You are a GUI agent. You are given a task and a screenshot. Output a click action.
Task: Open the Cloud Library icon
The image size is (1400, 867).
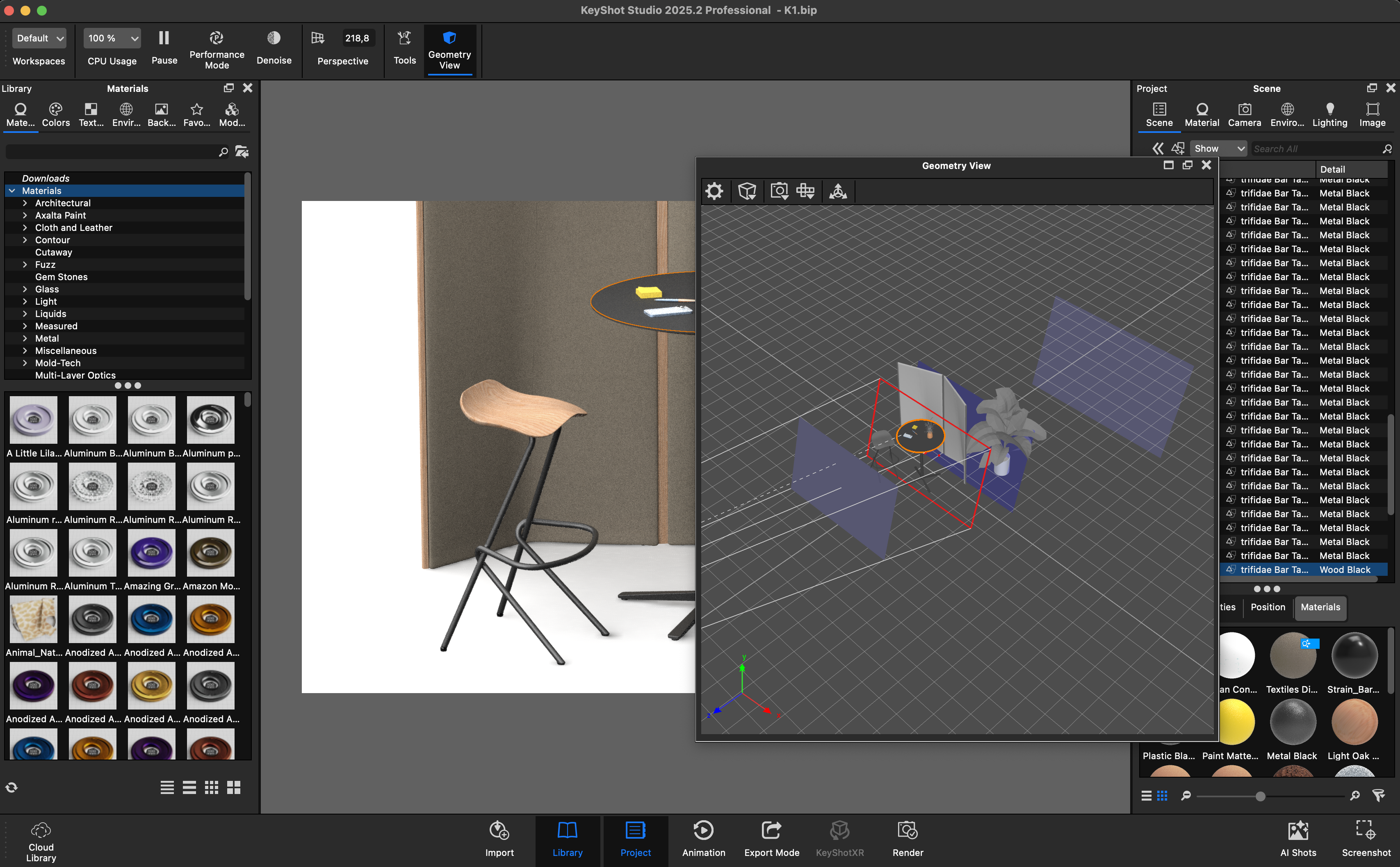[x=41, y=830]
